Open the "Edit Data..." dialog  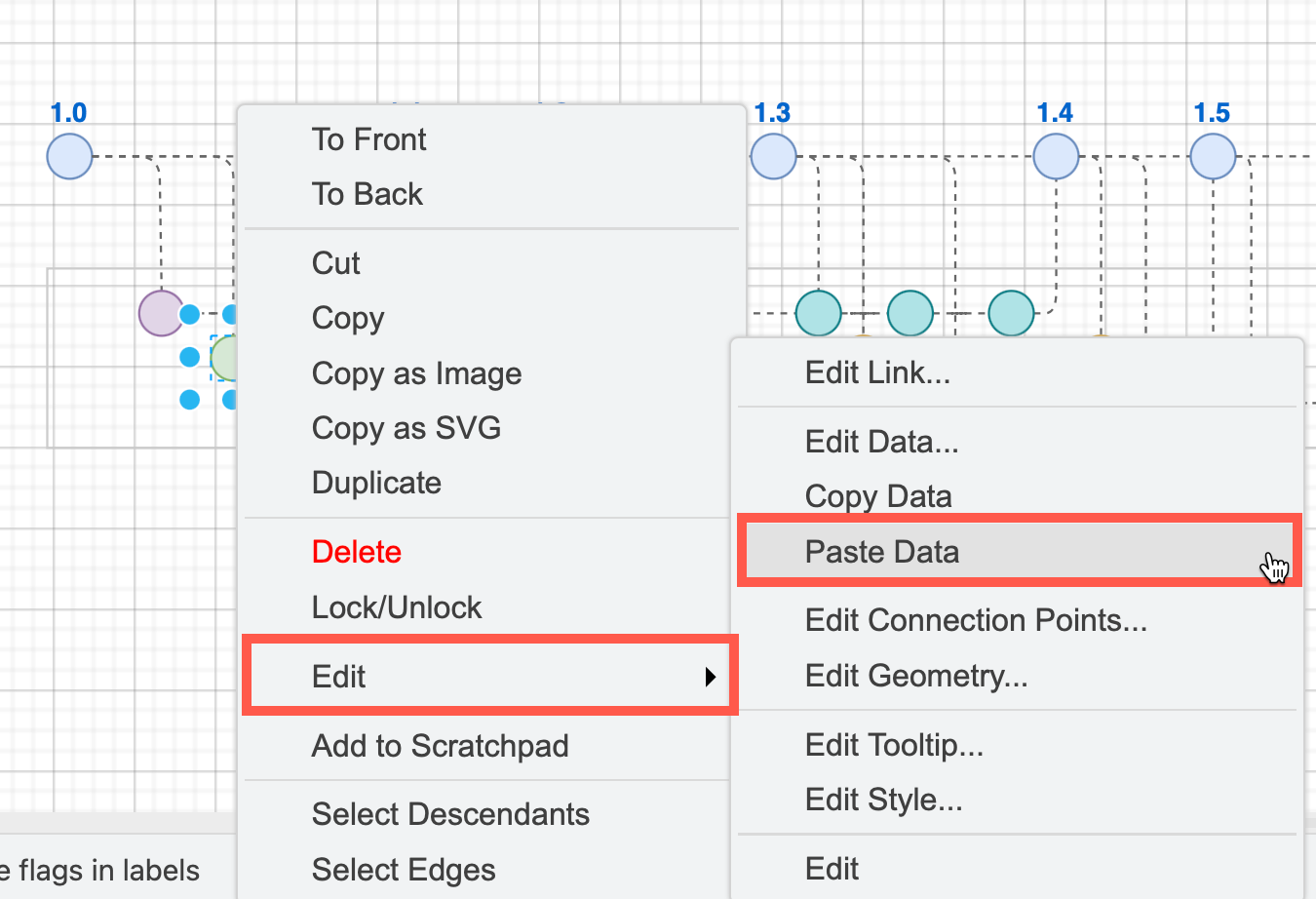tap(880, 441)
